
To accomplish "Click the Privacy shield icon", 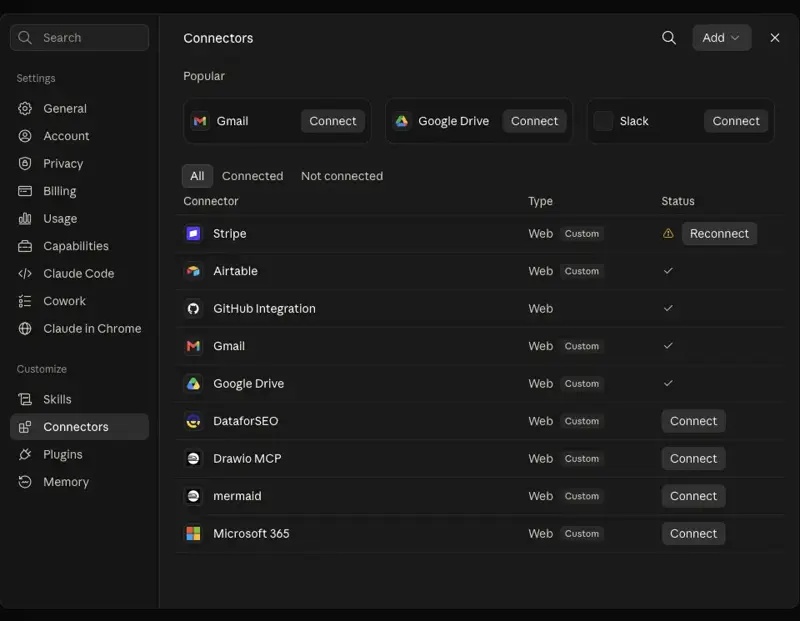I will click(25, 164).
